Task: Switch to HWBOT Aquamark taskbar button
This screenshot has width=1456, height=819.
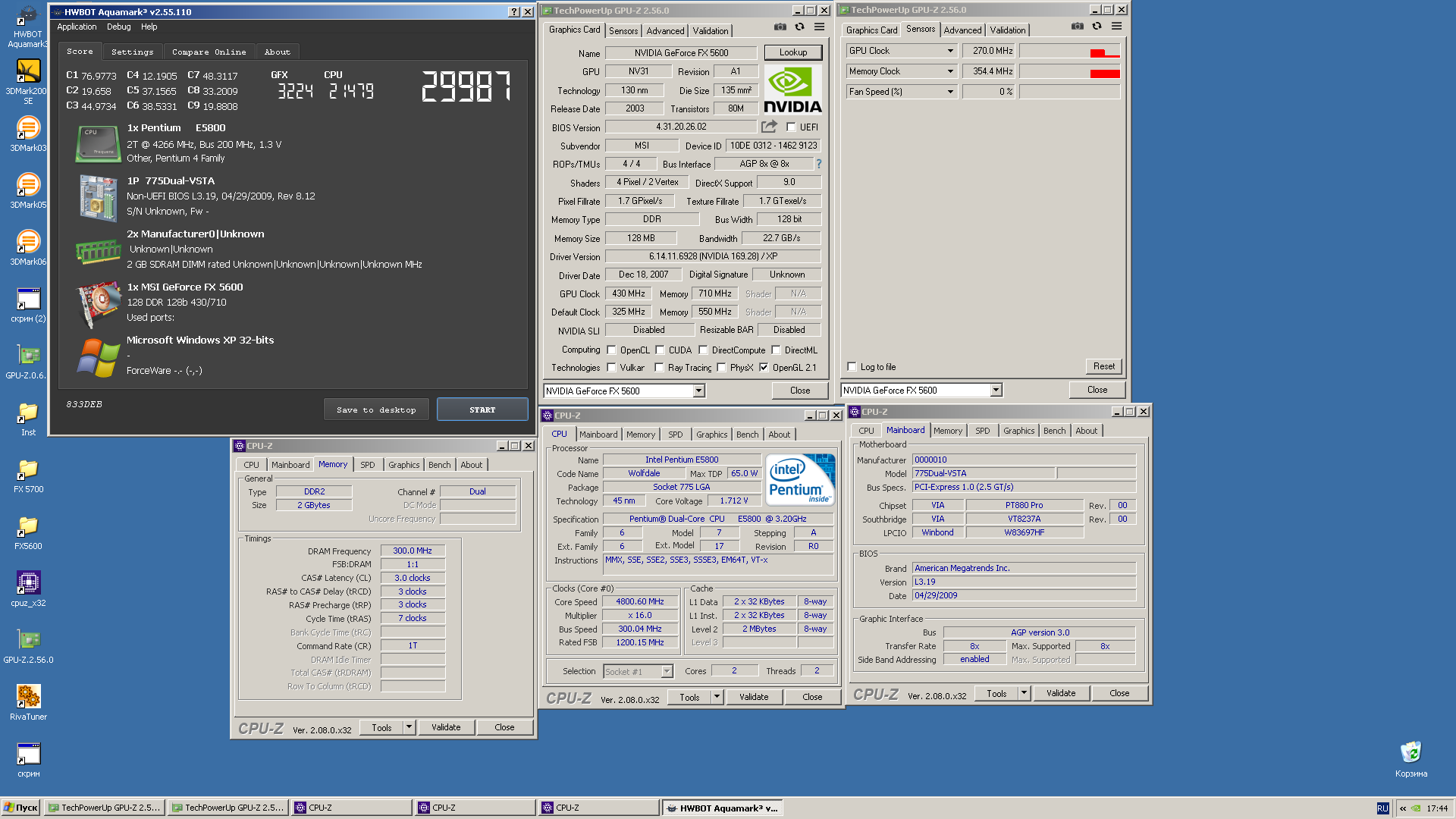Action: (x=722, y=808)
